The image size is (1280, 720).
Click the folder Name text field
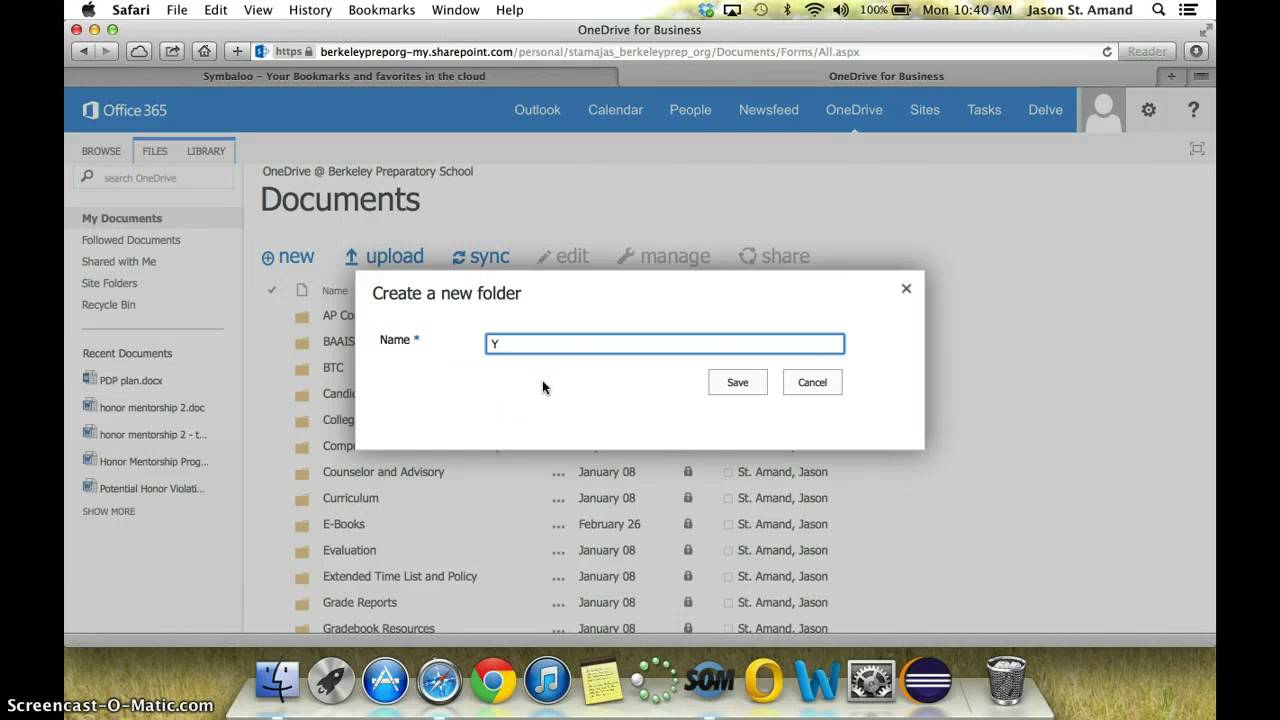pyautogui.click(x=665, y=344)
